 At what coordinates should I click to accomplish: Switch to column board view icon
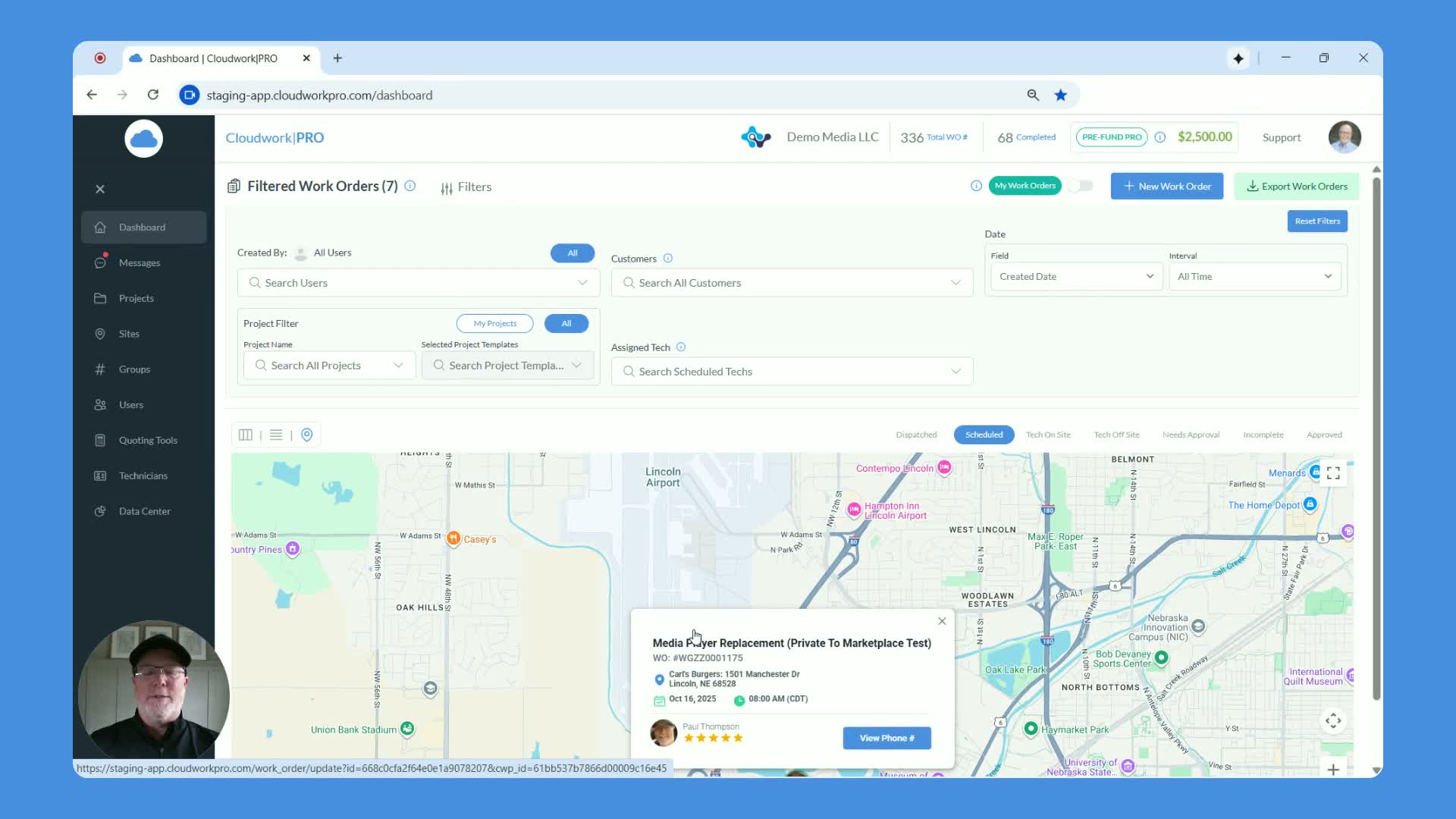pyautogui.click(x=246, y=435)
